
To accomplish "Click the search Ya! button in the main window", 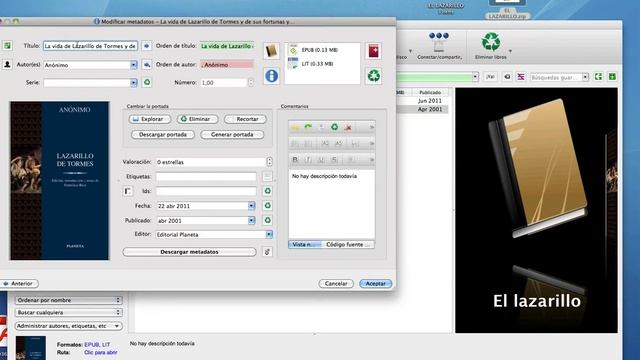I will tap(490, 77).
